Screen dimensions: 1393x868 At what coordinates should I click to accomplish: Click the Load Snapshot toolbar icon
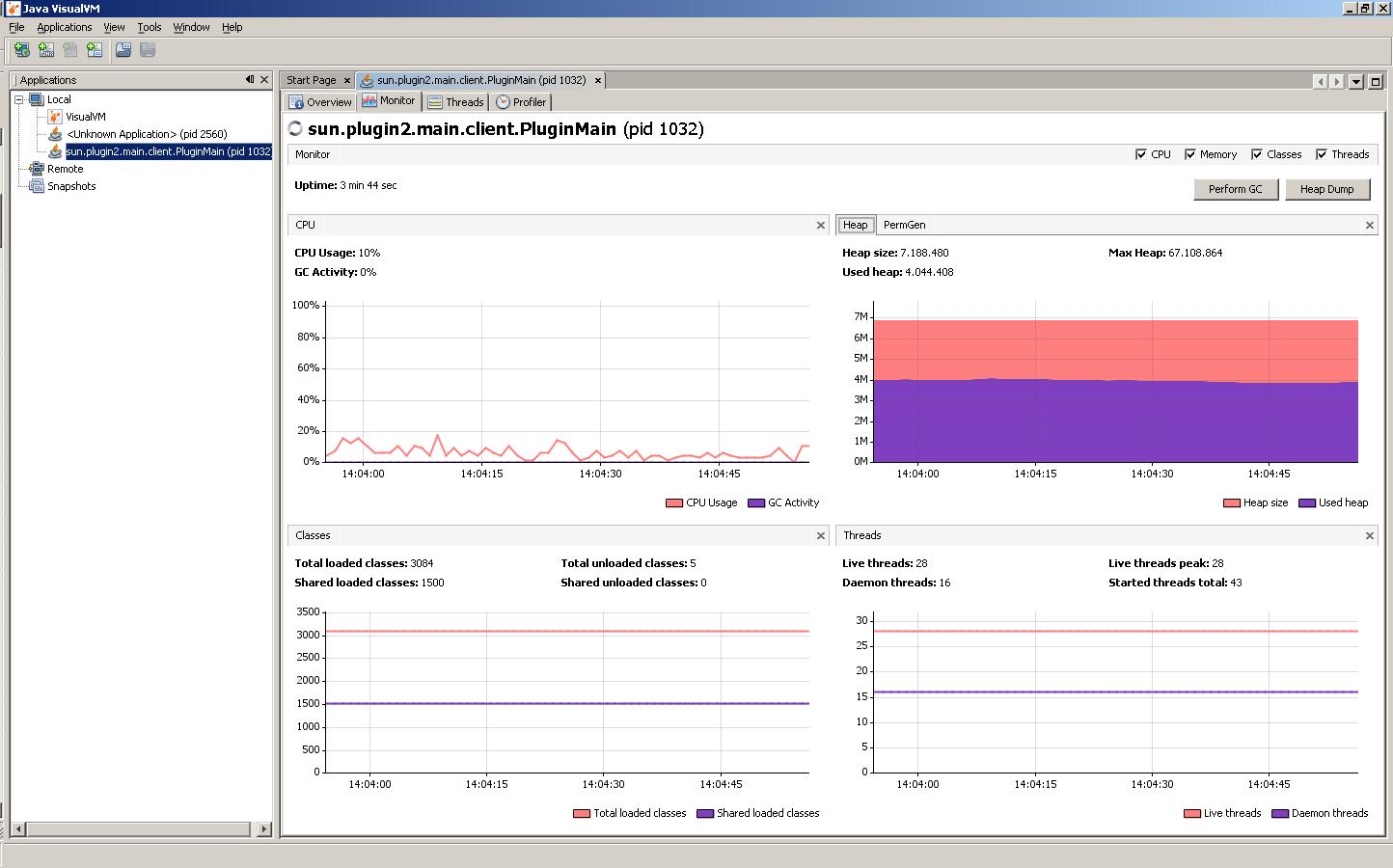pyautogui.click(x=123, y=50)
